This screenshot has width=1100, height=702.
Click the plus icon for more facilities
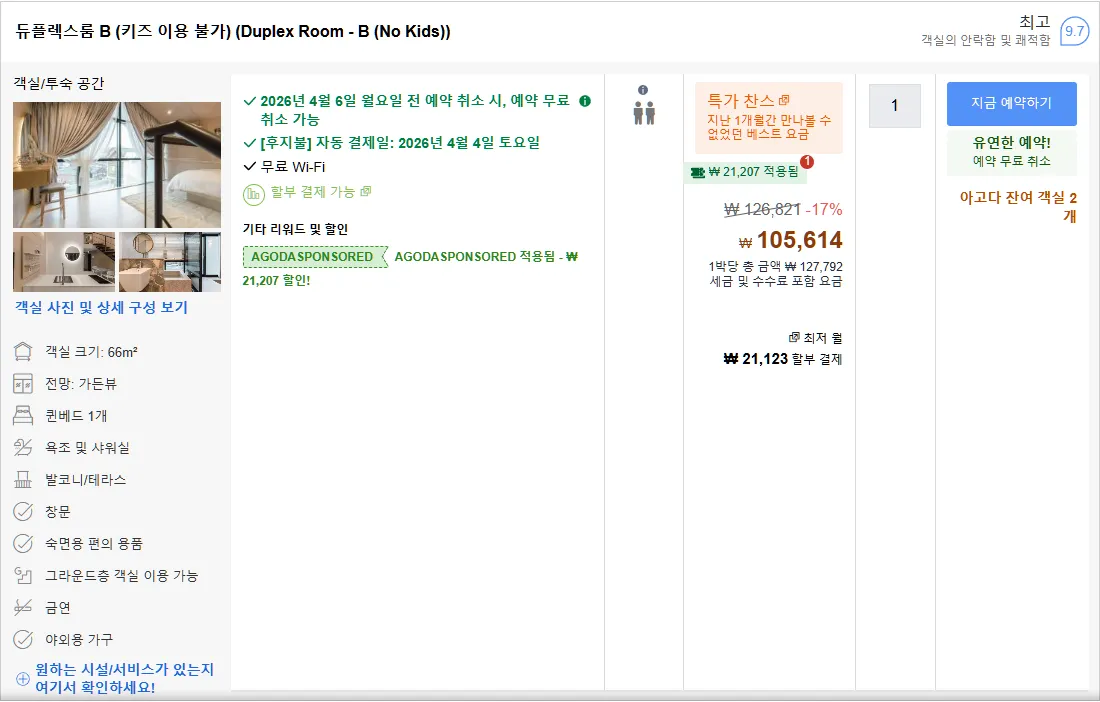(x=22, y=679)
